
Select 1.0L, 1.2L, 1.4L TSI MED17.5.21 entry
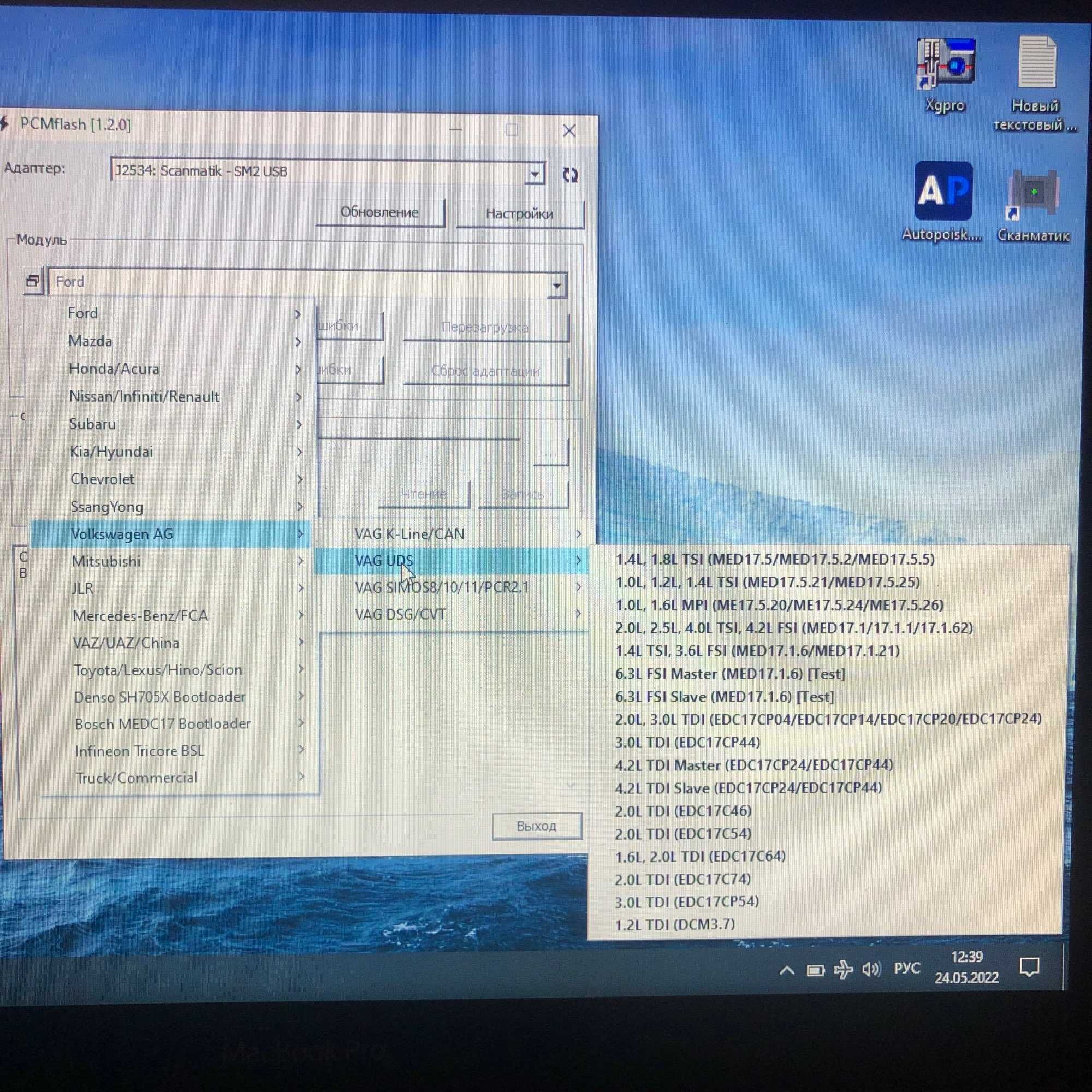[767, 581]
